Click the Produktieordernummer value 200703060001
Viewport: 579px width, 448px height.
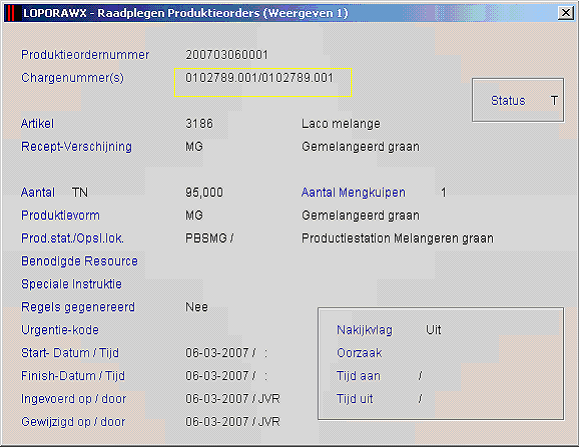[226, 55]
